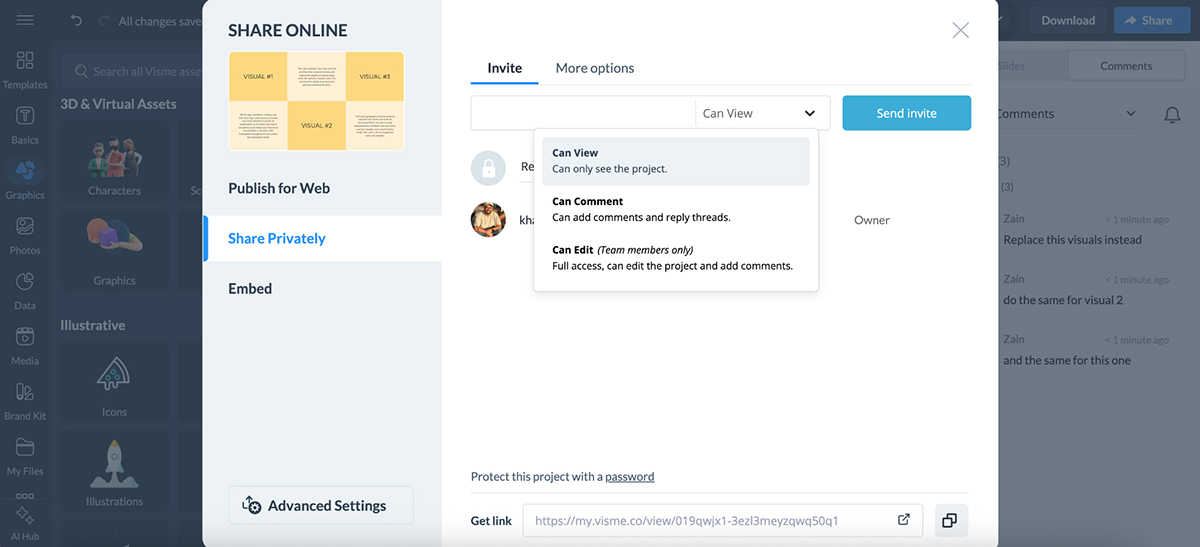This screenshot has width=1200, height=547.
Task: Switch to the Invite tab
Action: 505,68
